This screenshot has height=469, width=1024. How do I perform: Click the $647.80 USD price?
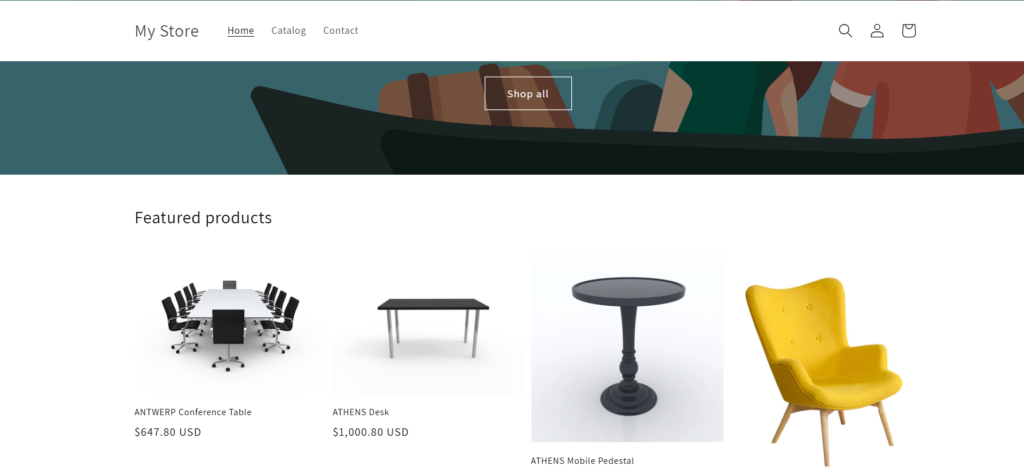point(168,432)
